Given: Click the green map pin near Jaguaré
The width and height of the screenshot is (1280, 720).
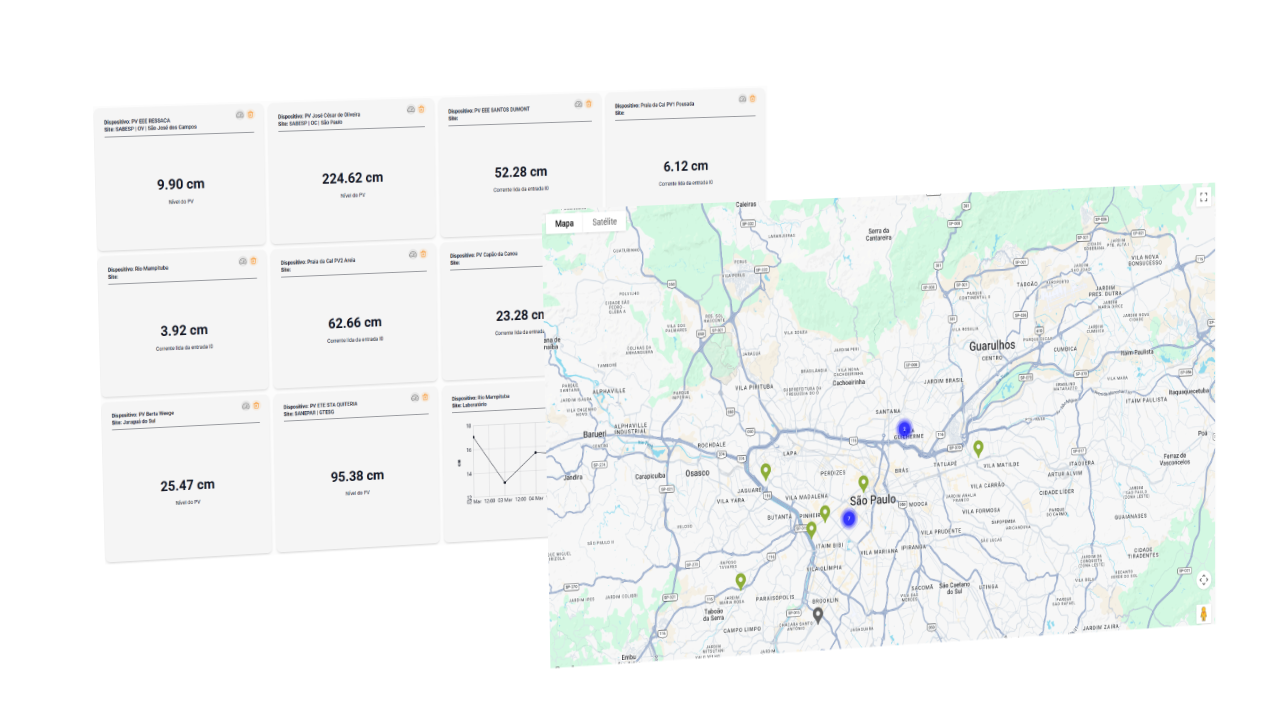Looking at the screenshot, I should [766, 471].
